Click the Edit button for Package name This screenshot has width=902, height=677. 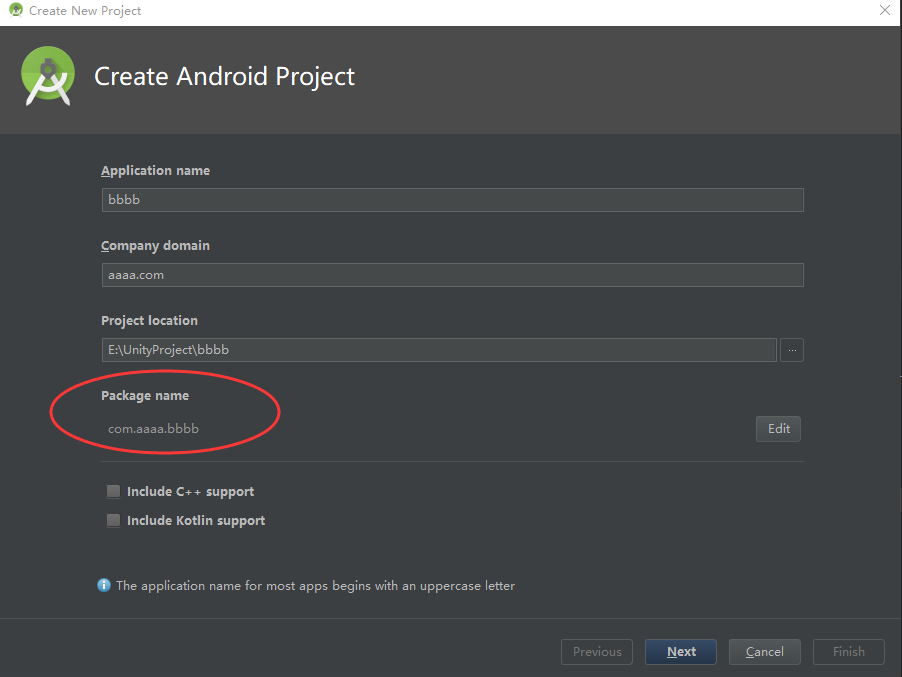(777, 428)
